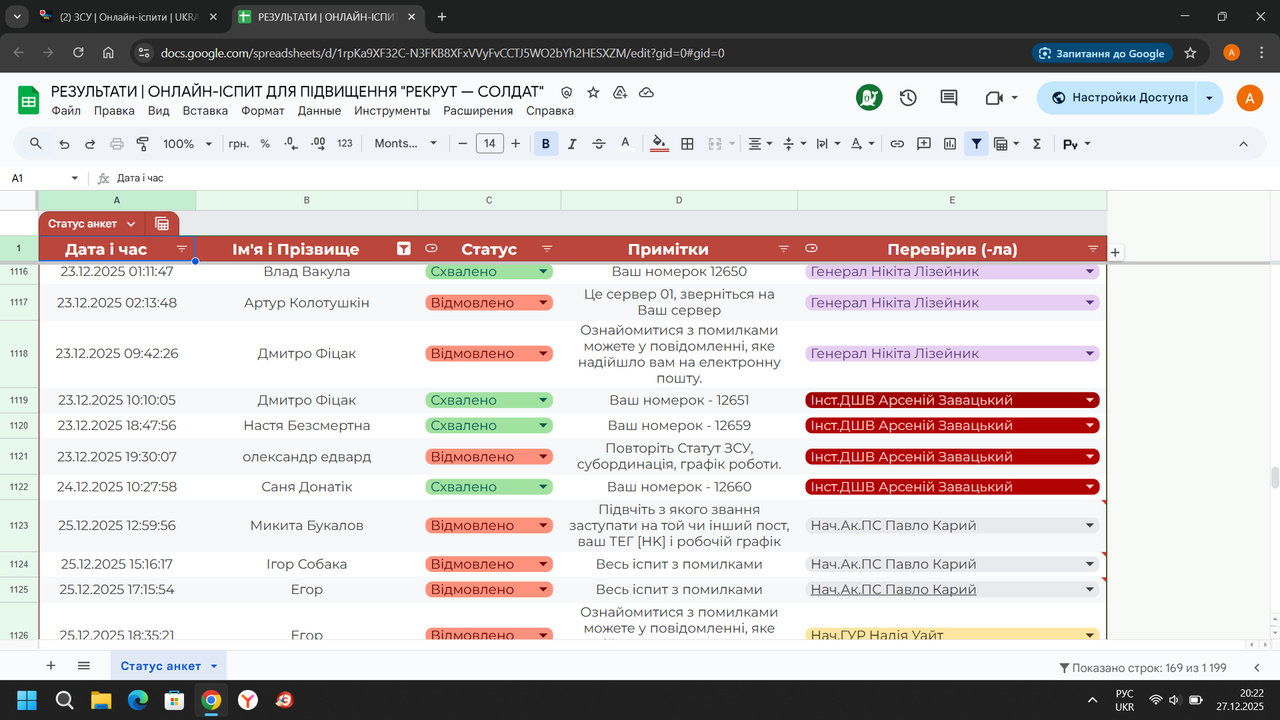The width and height of the screenshot is (1280, 720).
Task: Click the vertical scrollbar thumb
Action: [1274, 479]
